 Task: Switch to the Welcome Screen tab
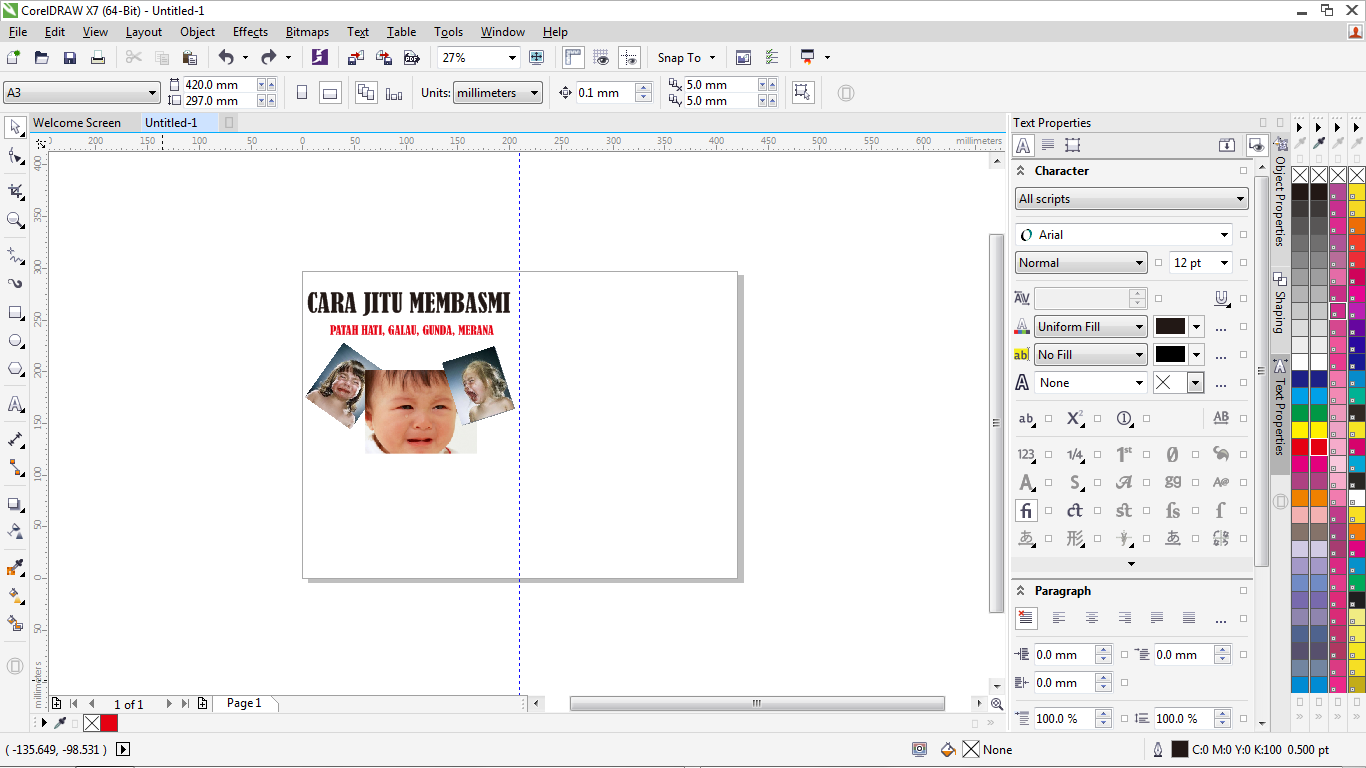(x=77, y=123)
